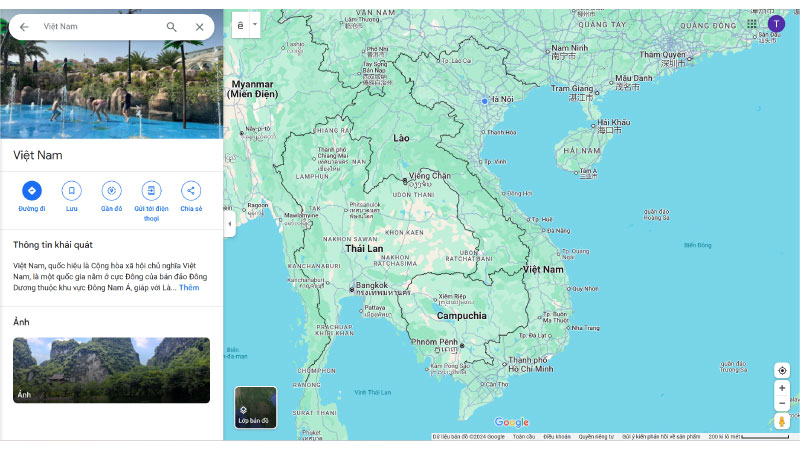Click the Tp. Vinh city label
The width and height of the screenshot is (800, 450).
click(x=495, y=162)
